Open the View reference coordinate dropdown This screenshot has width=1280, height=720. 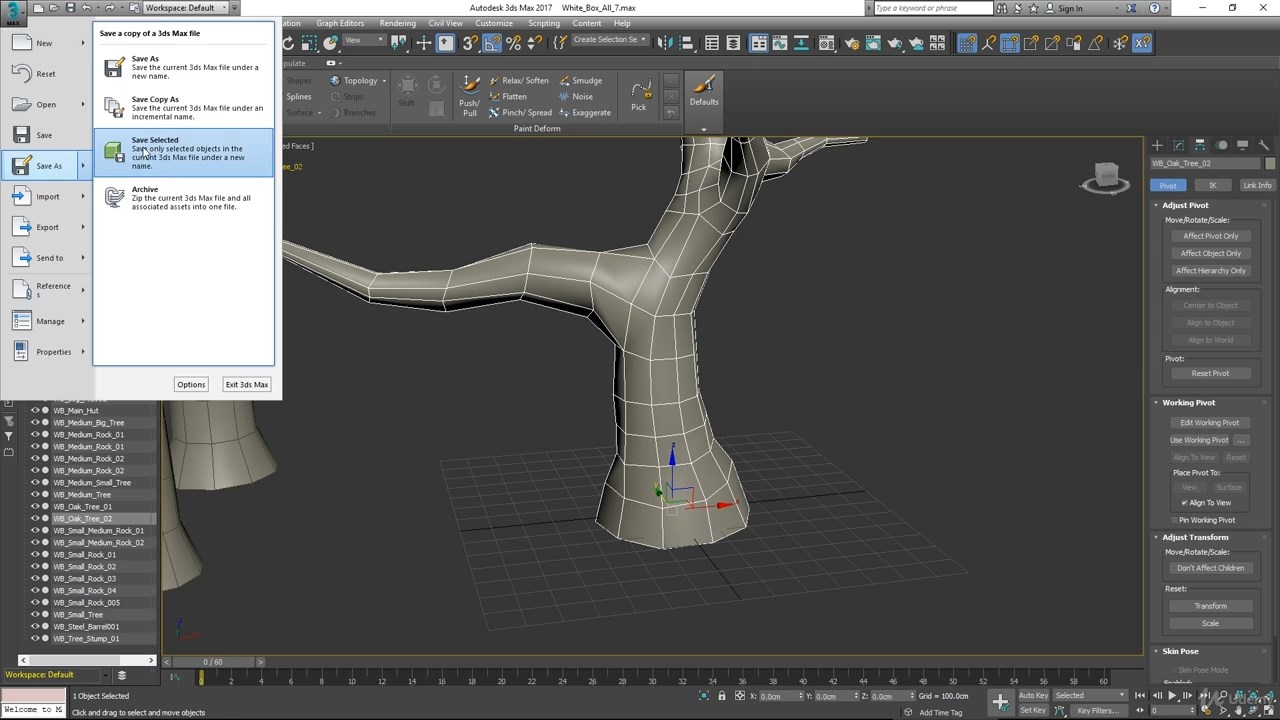click(x=364, y=40)
